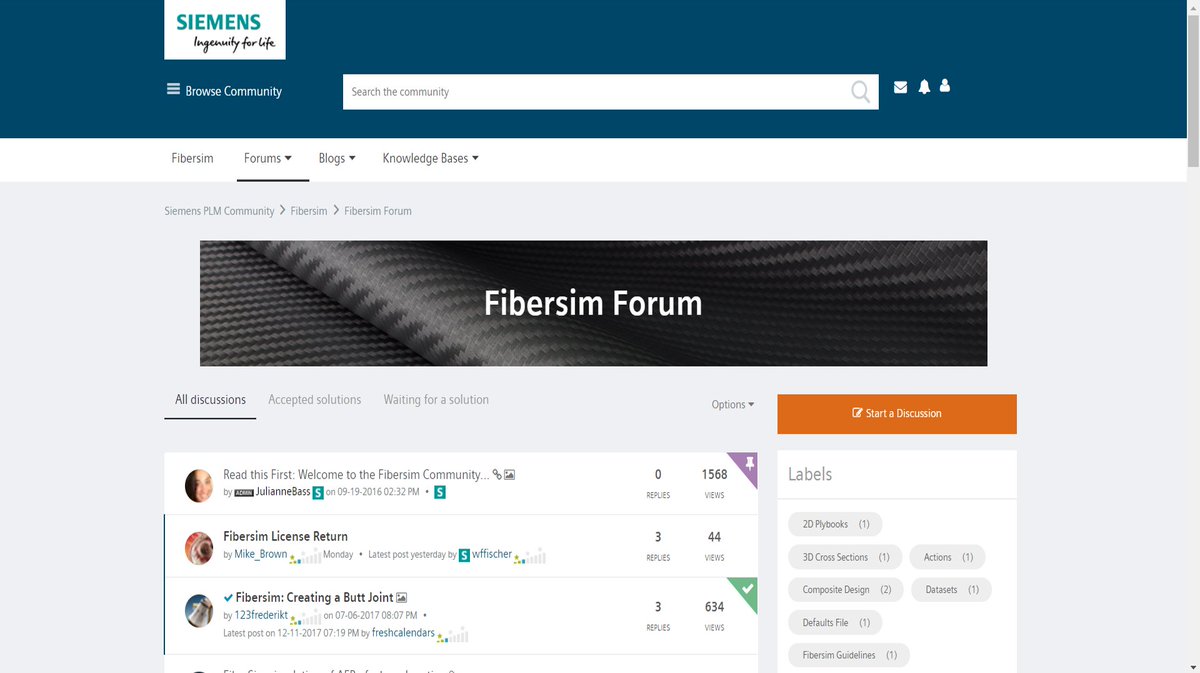This screenshot has width=1200, height=673.
Task: Click the Labels panel heading
Action: point(810,474)
